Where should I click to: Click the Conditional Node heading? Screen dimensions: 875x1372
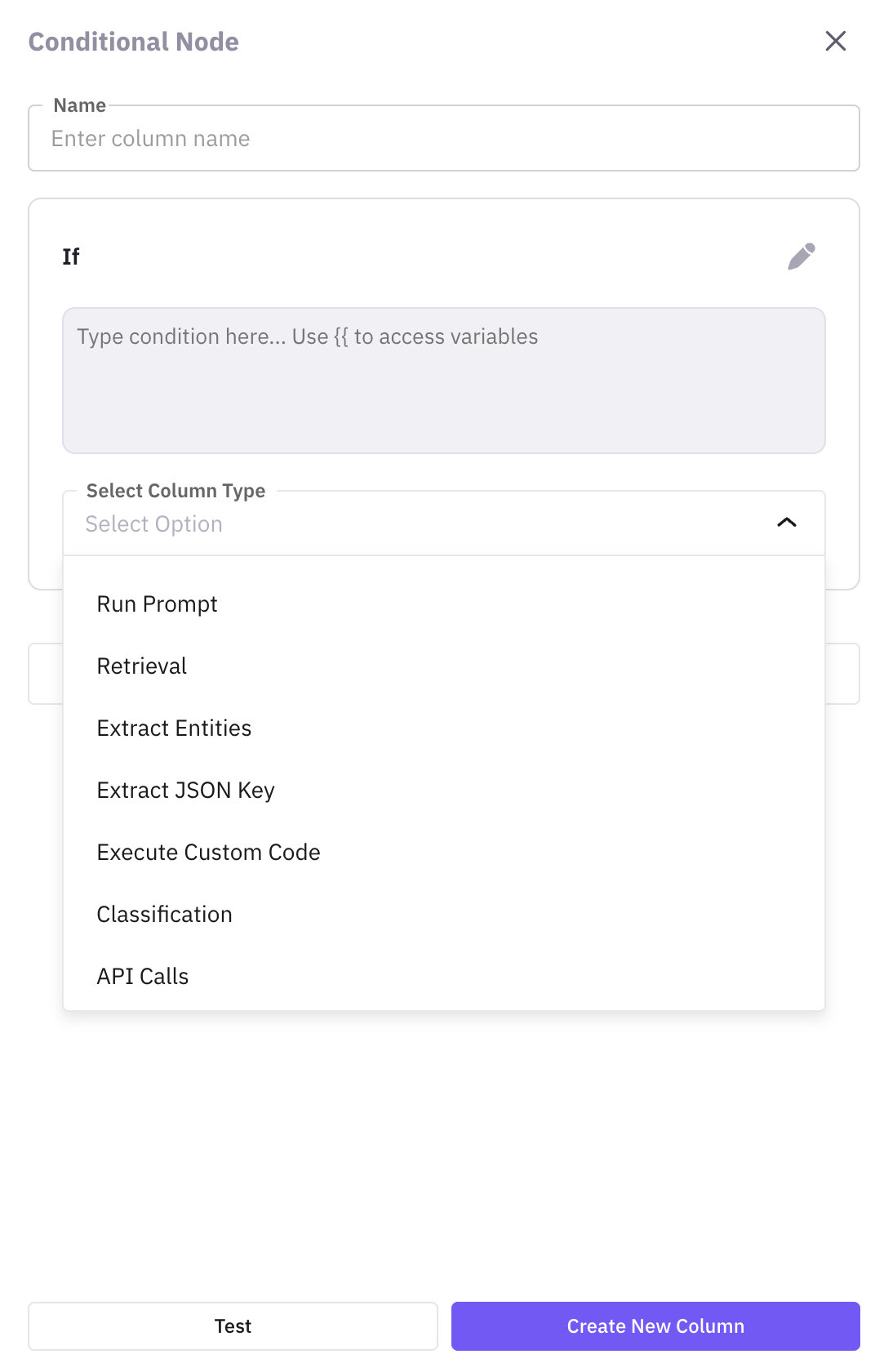[x=134, y=42]
